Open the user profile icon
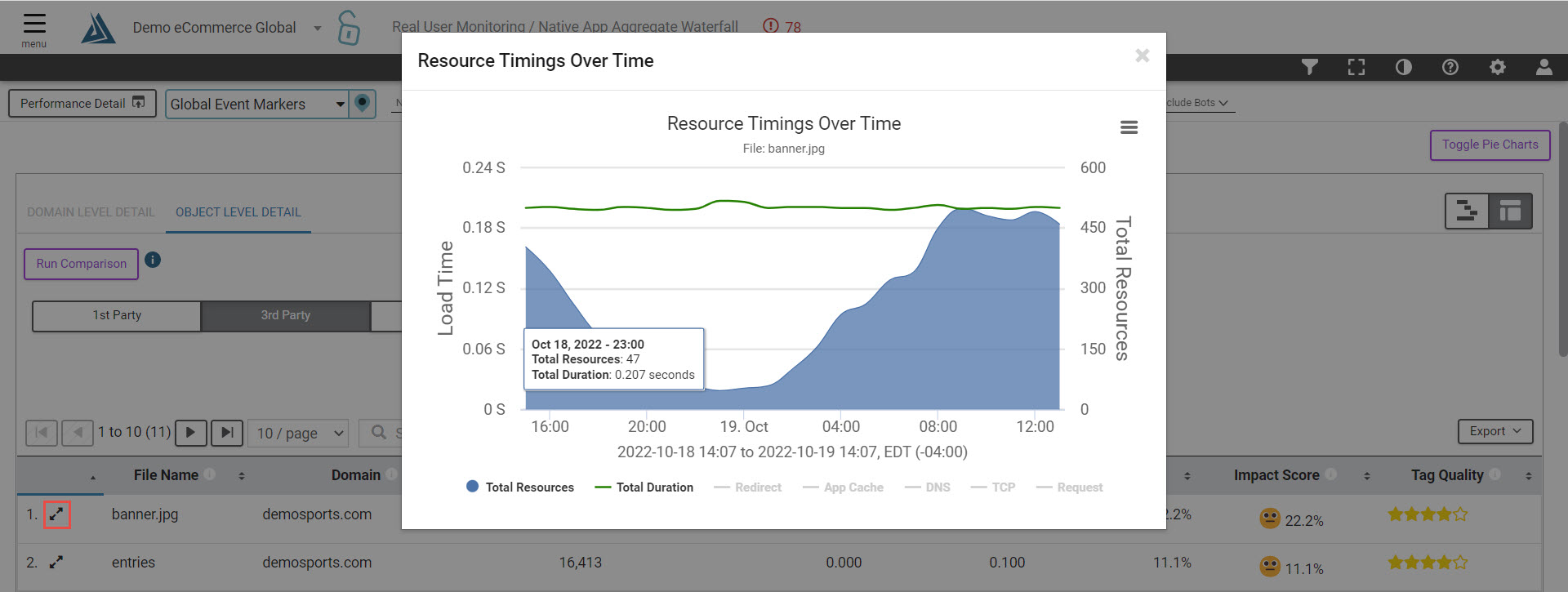This screenshot has width=1568, height=592. (x=1543, y=68)
